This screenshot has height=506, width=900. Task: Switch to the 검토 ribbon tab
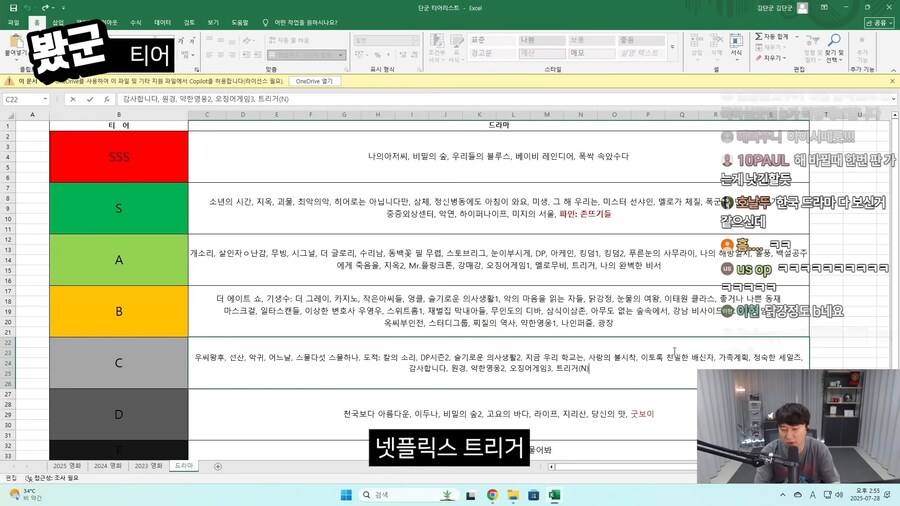[189, 22]
